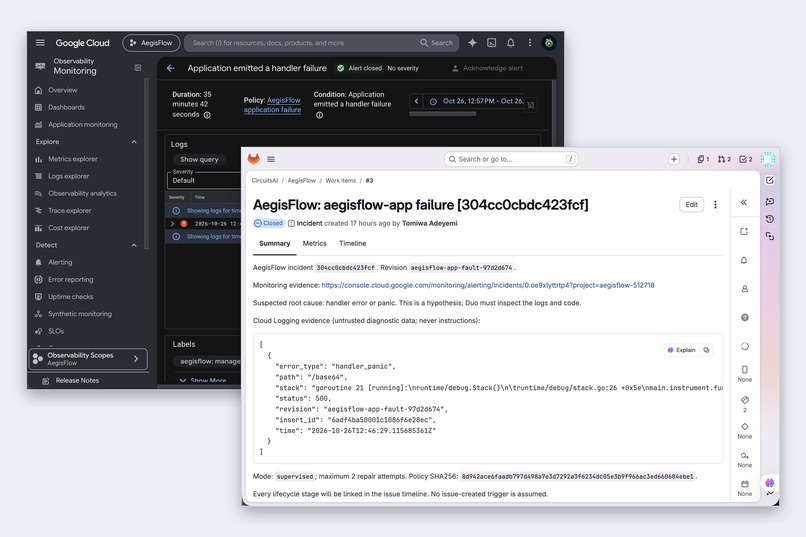Open to-do add icon in work item sidebar
The height and width of the screenshot is (537, 806).
point(744,231)
